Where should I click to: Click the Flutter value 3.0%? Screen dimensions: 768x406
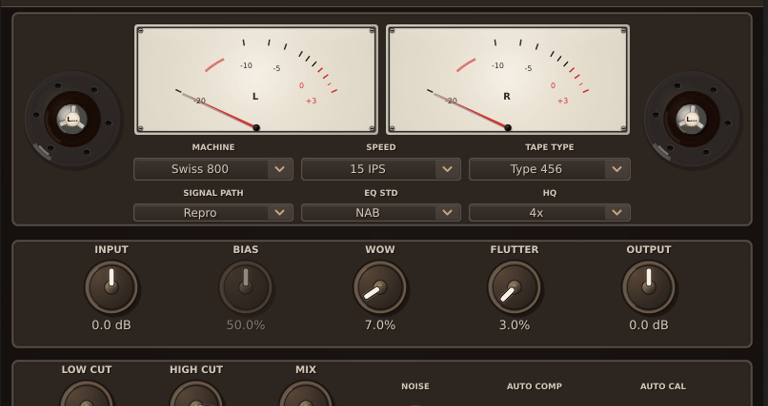point(514,325)
